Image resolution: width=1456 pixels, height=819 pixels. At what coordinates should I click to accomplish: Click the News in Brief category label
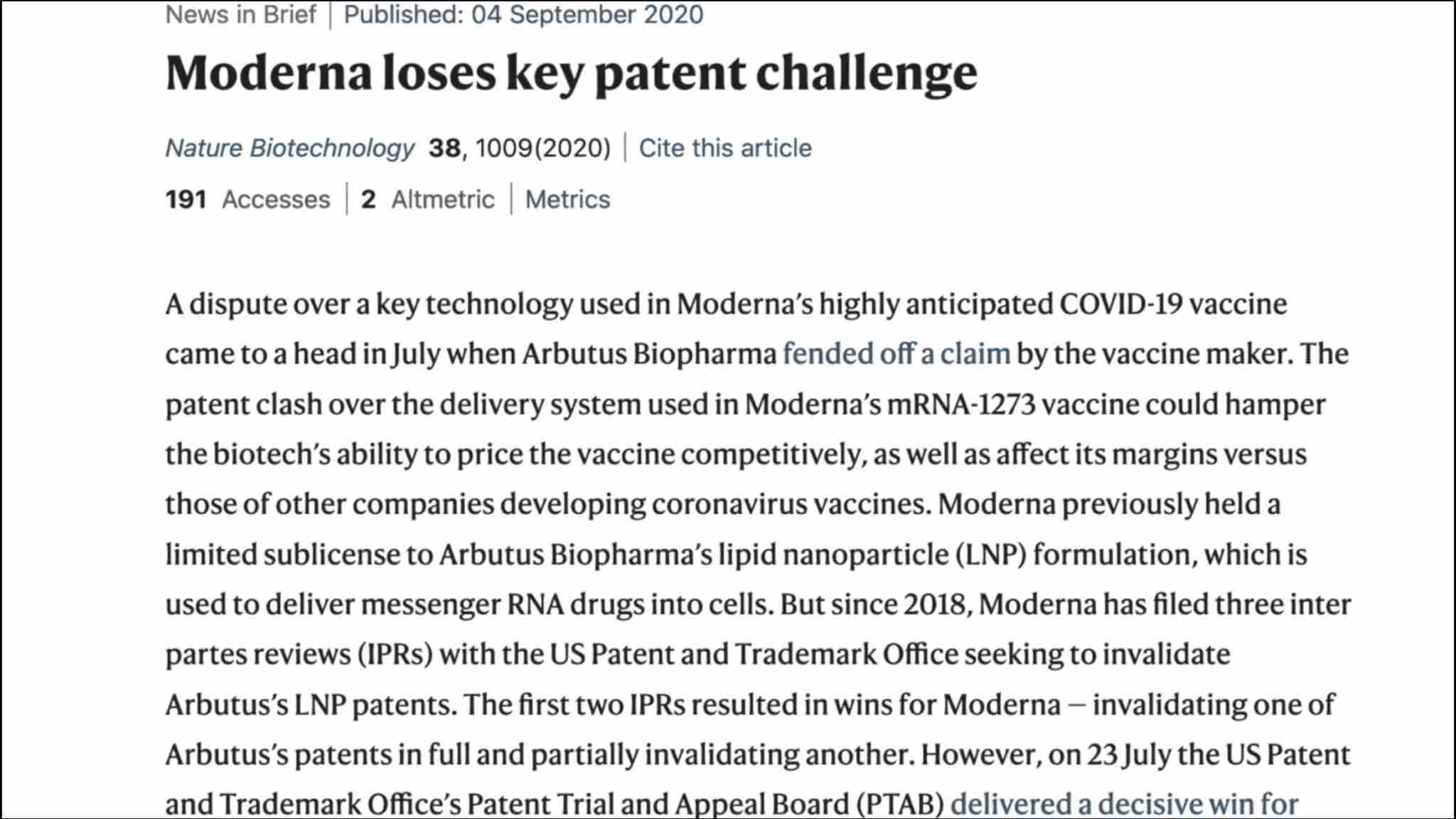pos(240,14)
